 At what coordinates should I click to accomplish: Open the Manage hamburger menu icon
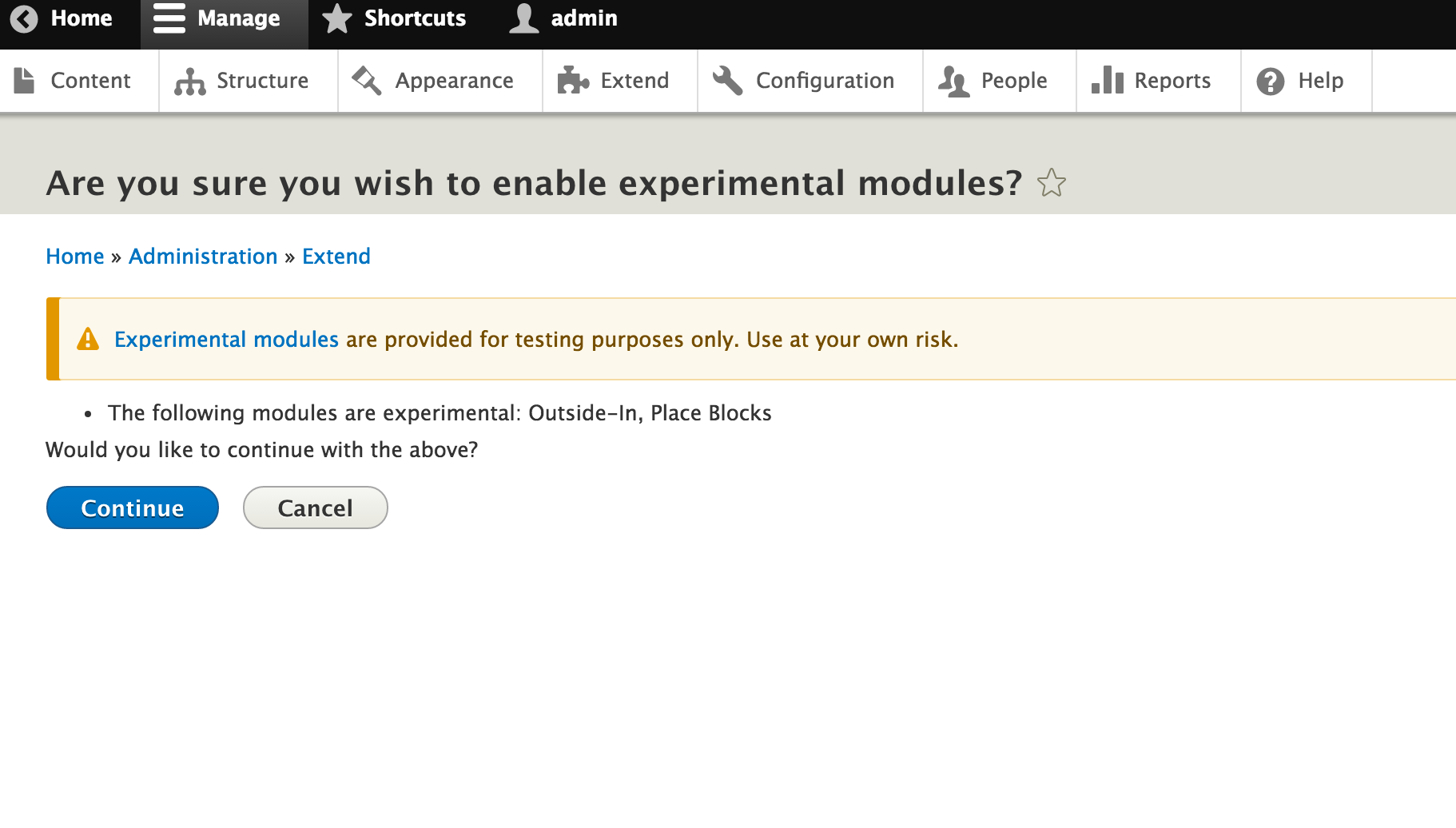click(x=169, y=18)
